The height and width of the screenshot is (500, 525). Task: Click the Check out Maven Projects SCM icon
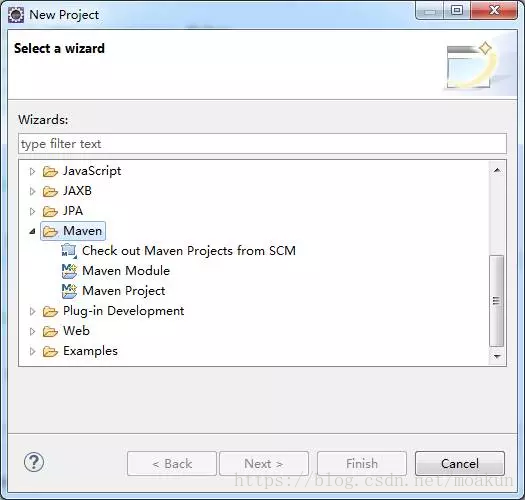click(x=69, y=251)
